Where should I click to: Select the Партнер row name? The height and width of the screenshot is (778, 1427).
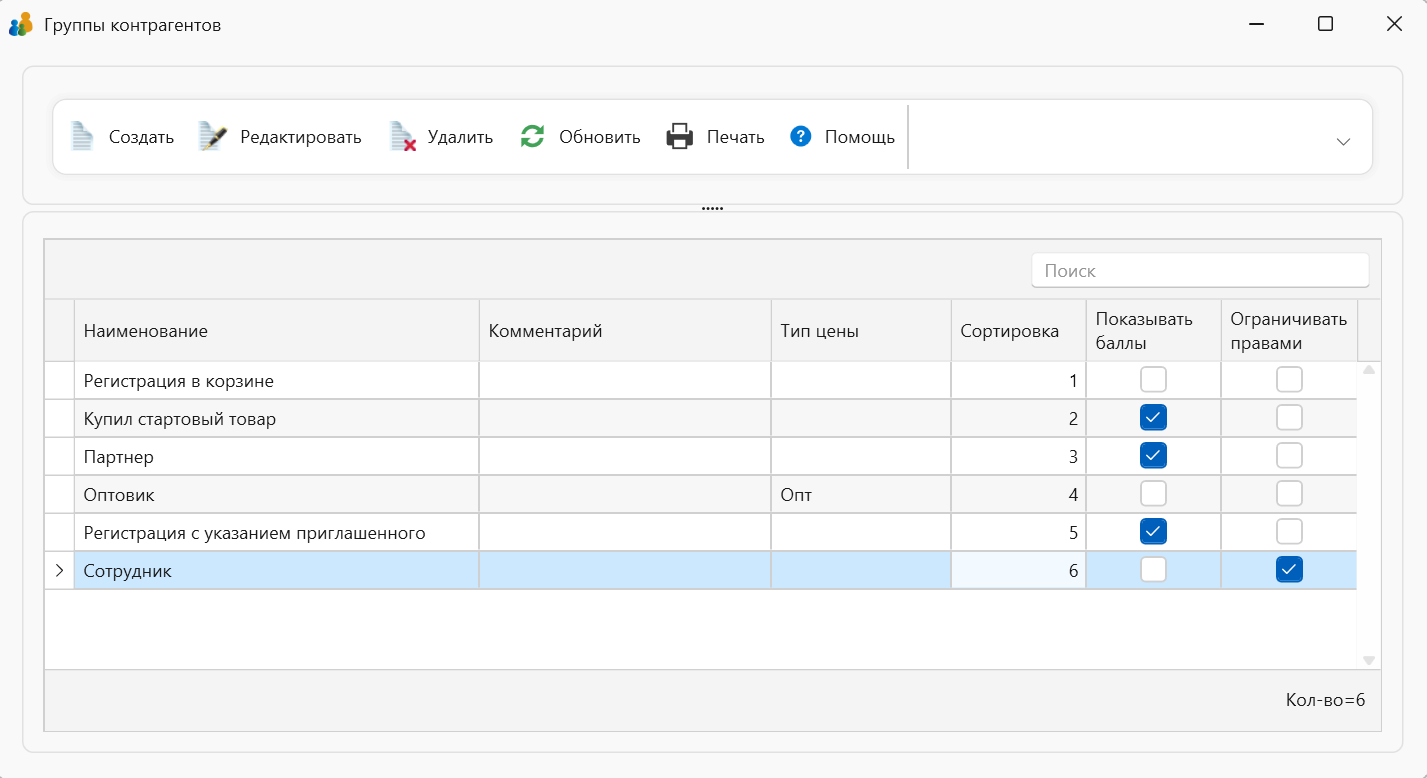click(x=119, y=457)
